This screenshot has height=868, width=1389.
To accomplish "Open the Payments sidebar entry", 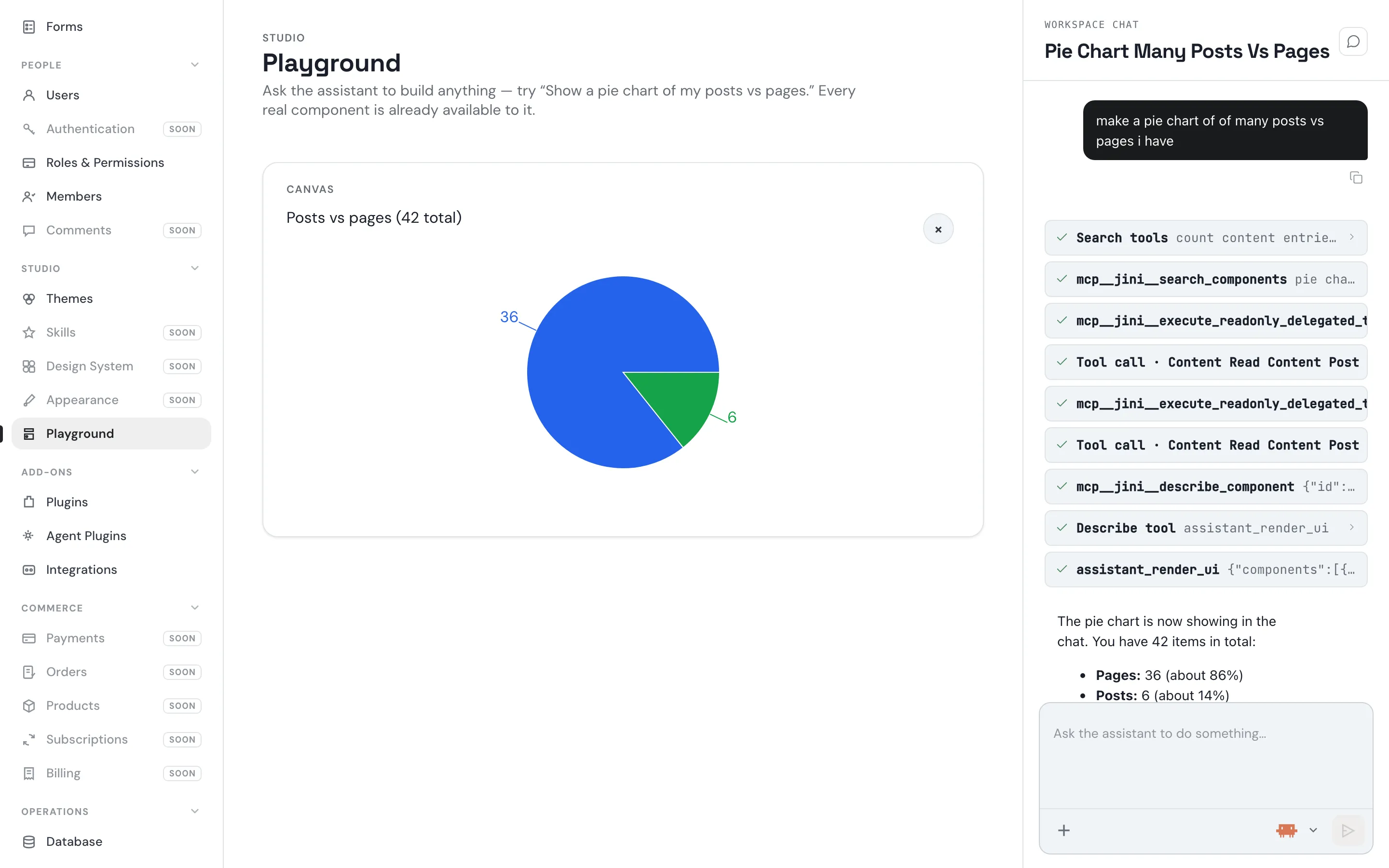I will pos(111,638).
